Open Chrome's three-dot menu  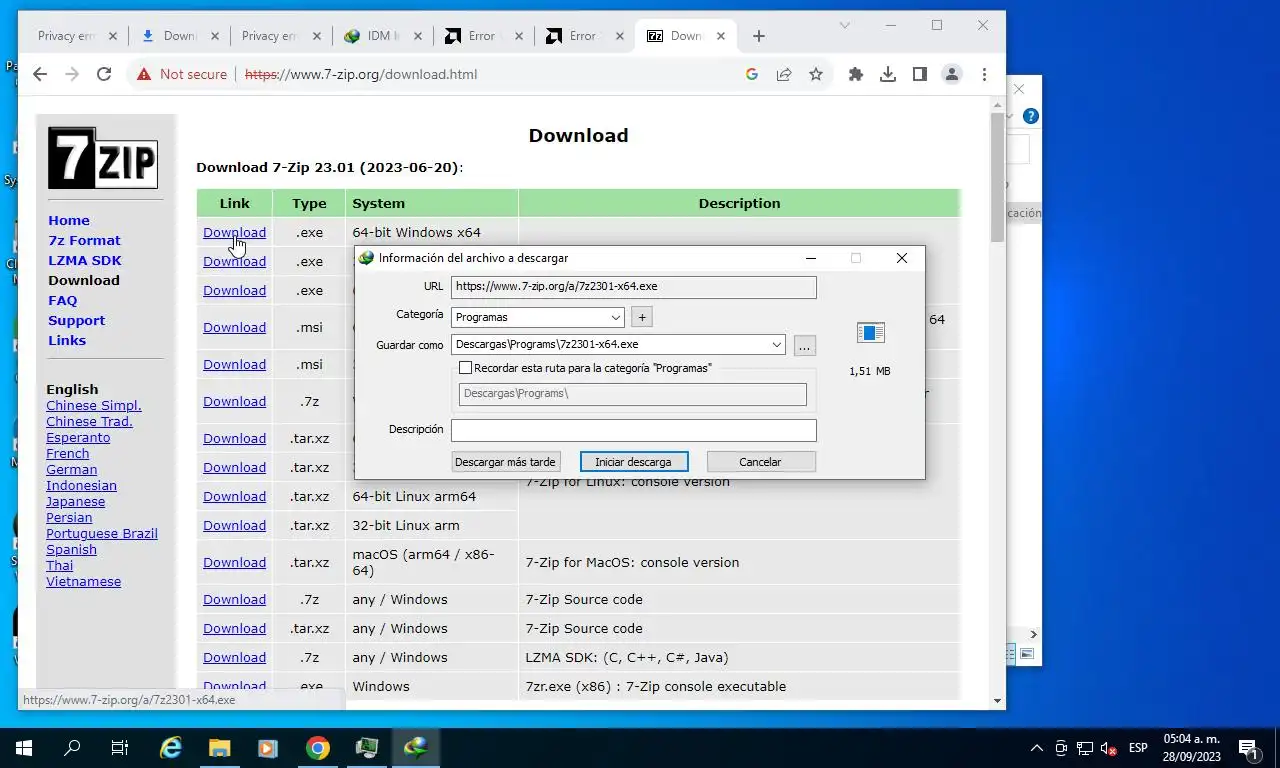[985, 74]
